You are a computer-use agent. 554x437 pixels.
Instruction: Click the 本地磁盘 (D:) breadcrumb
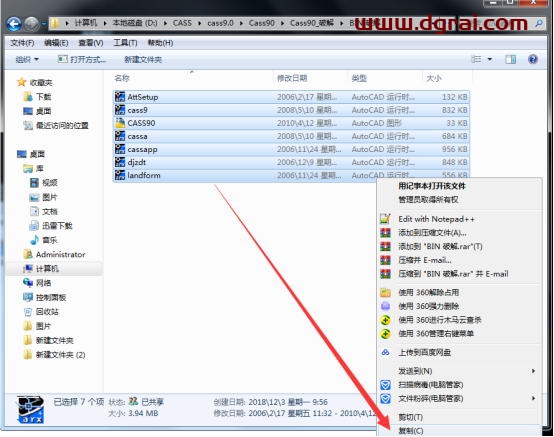pyautogui.click(x=135, y=23)
